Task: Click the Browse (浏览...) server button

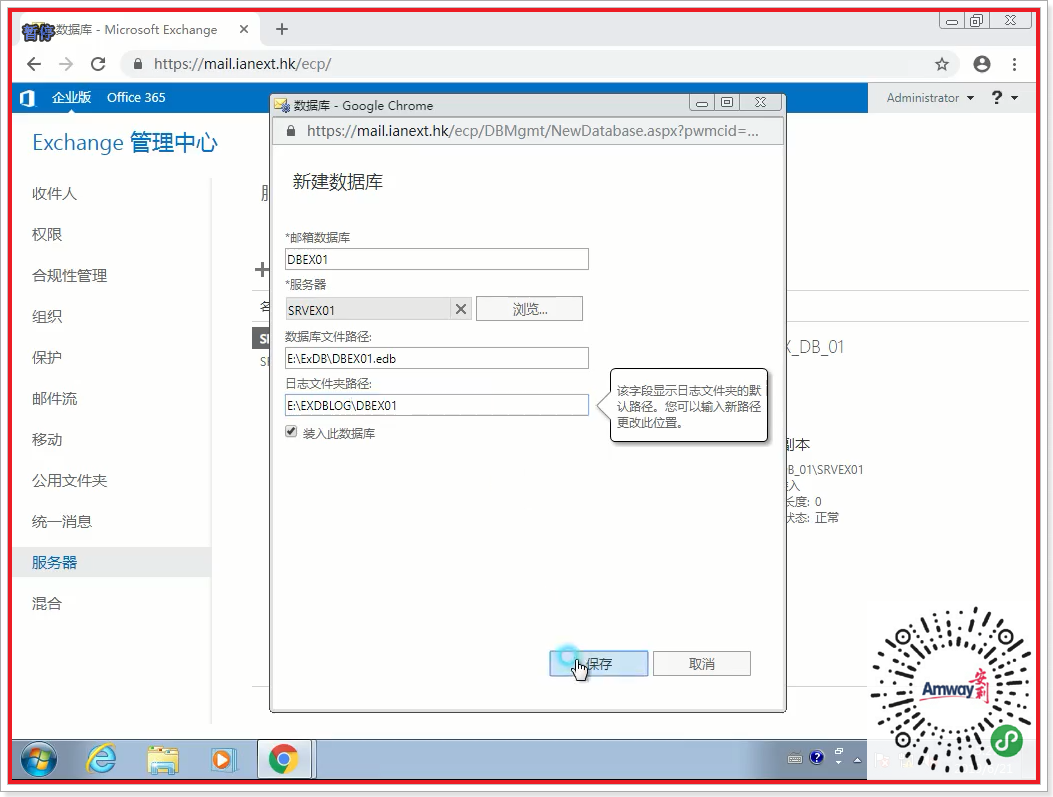Action: click(x=529, y=309)
